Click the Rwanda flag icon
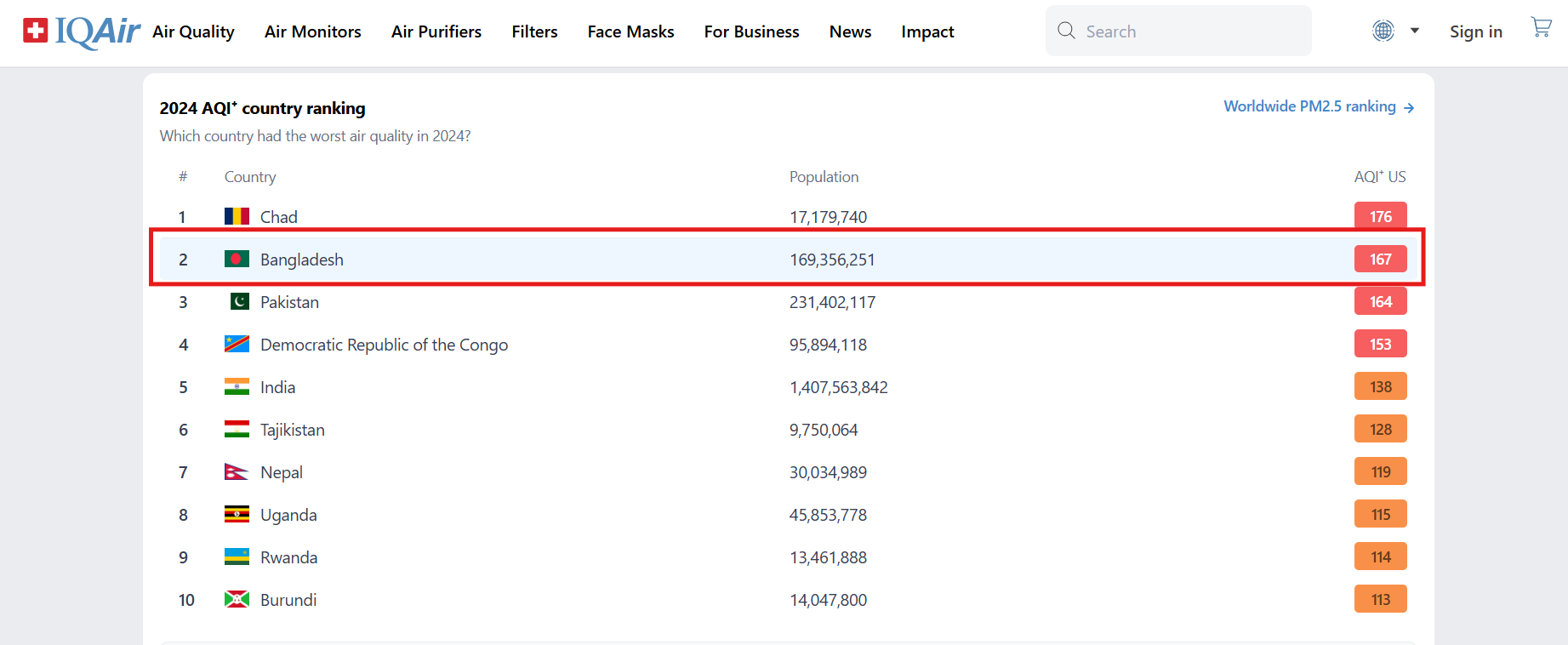1568x645 pixels. click(237, 557)
